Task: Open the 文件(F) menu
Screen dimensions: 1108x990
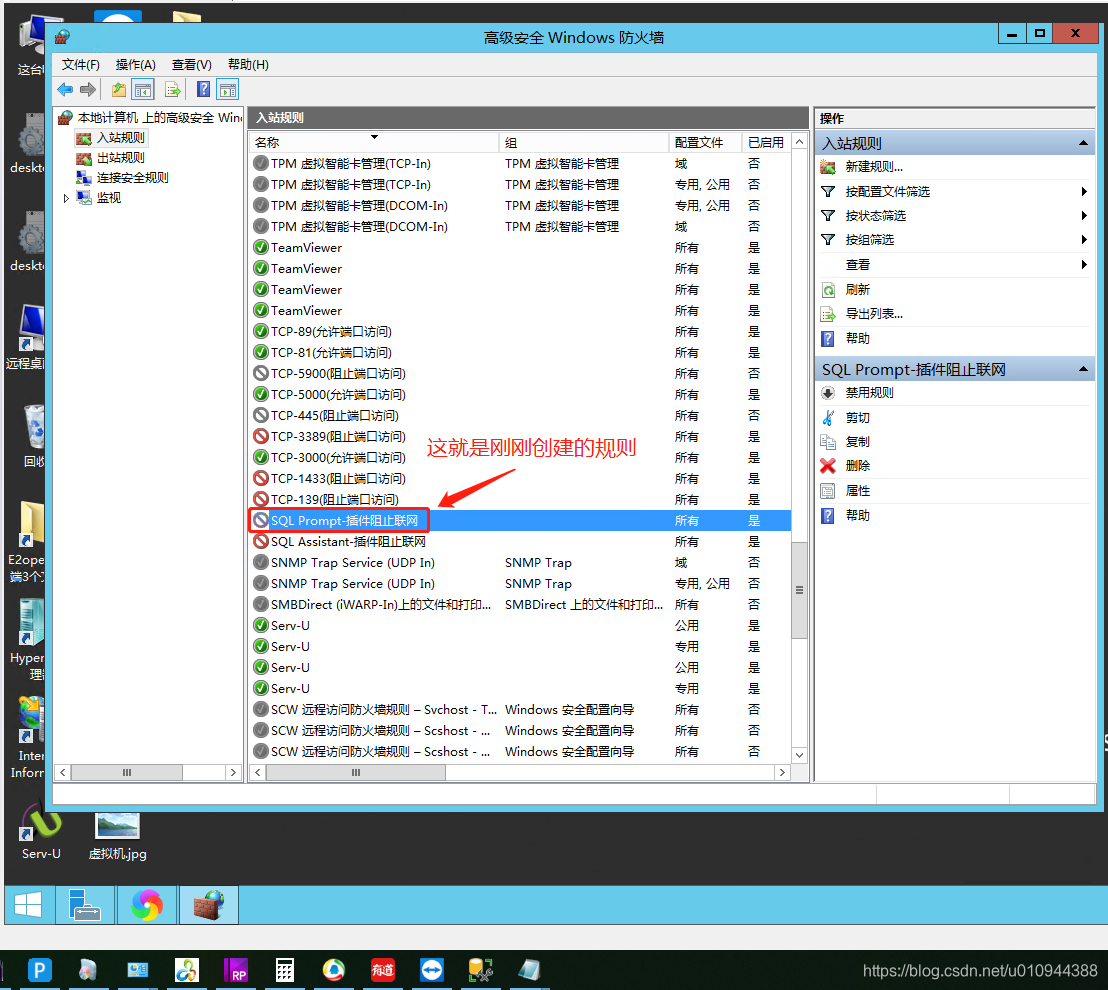Action: click(x=81, y=65)
